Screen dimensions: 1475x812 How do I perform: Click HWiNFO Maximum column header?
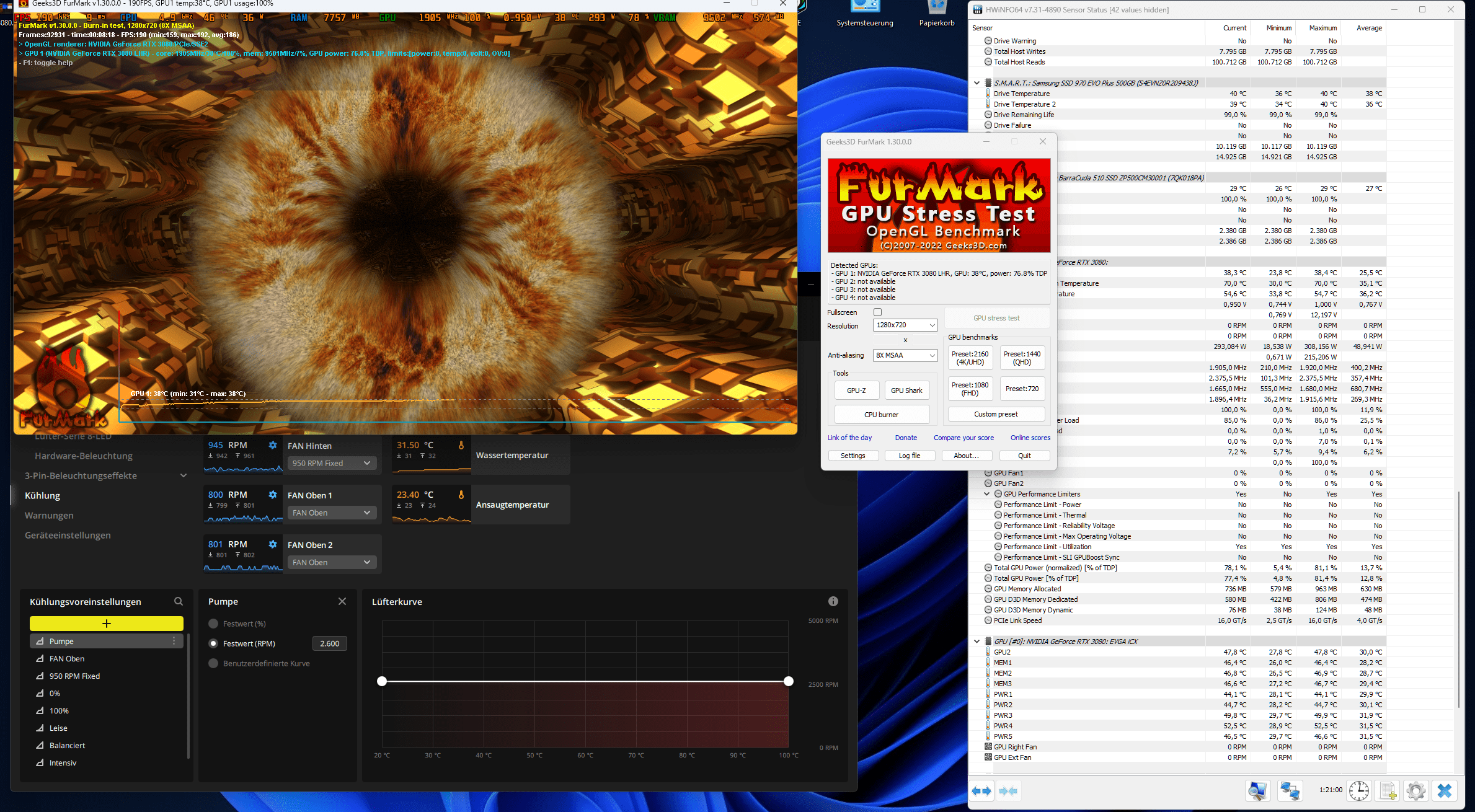pyautogui.click(x=1322, y=28)
